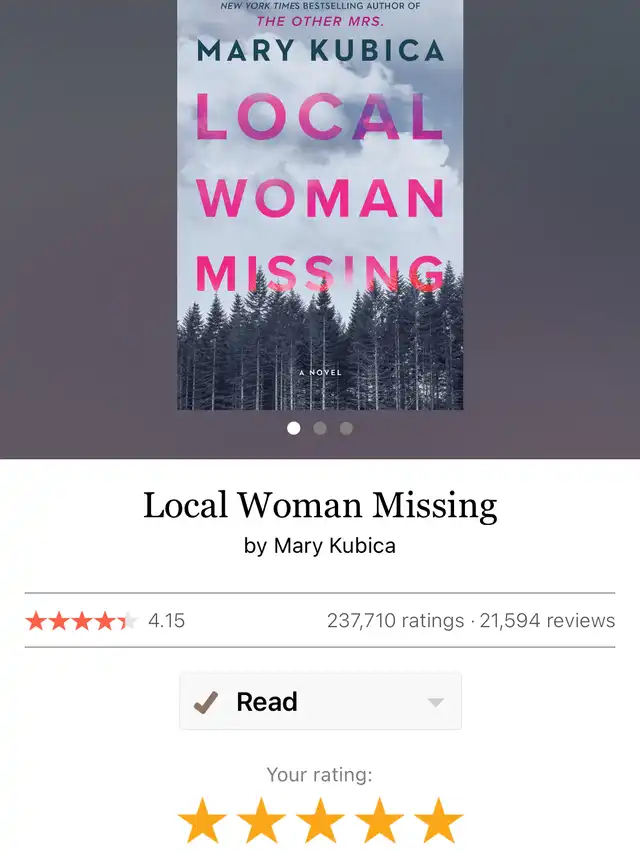Set your rating to two stars
640x853 pixels.
click(261, 821)
